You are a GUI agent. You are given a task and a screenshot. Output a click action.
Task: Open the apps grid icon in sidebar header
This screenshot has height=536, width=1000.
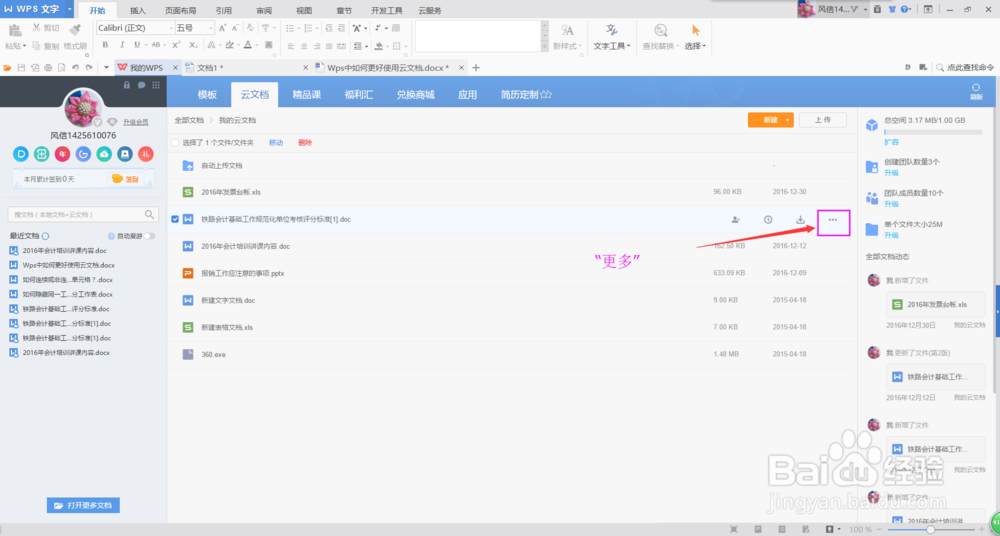coord(156,85)
